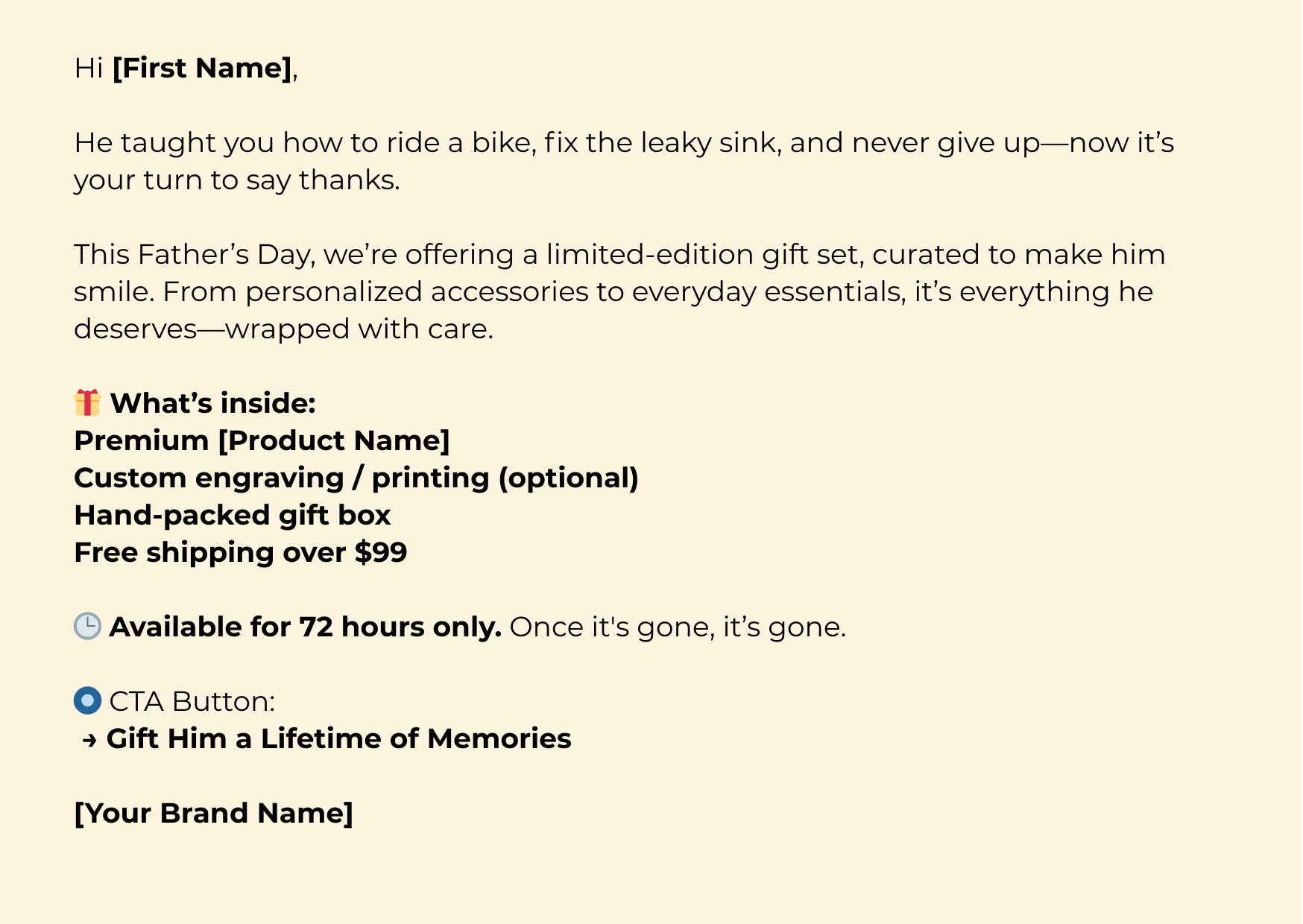
Task: Click 'your turn to say thanks.' line
Action: [236, 180]
